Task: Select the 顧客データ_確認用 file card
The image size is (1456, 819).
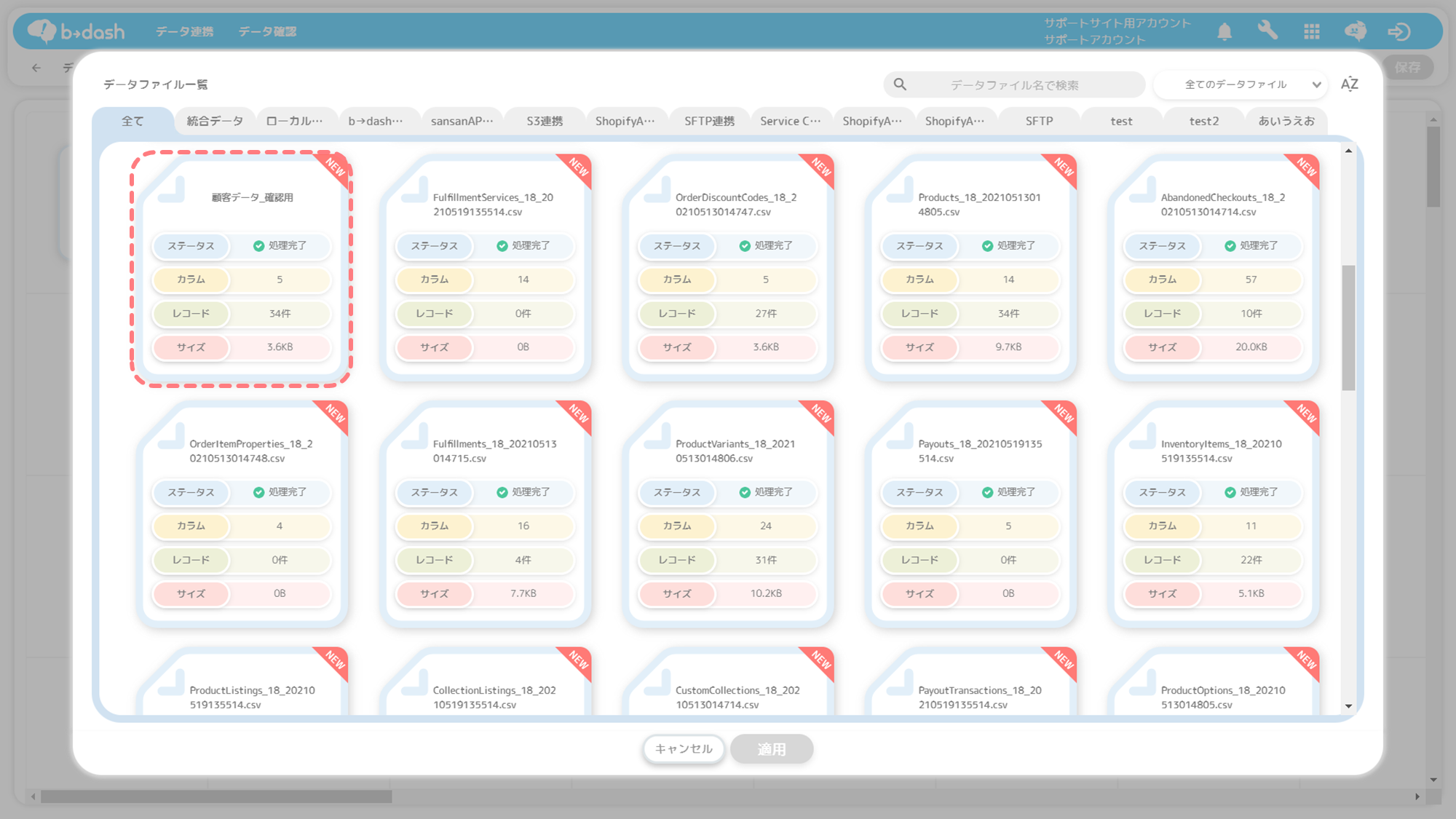Action: pos(242,269)
